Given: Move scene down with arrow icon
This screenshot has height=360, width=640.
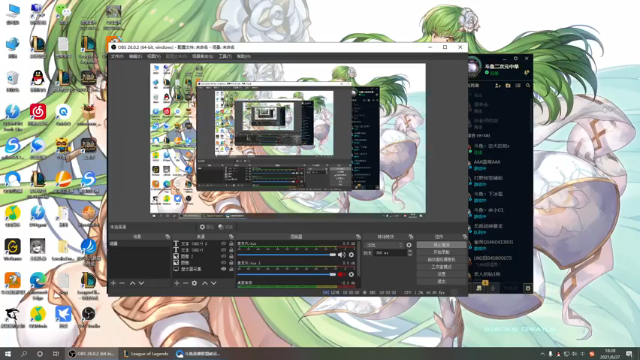Looking at the screenshot, I should (141, 283).
